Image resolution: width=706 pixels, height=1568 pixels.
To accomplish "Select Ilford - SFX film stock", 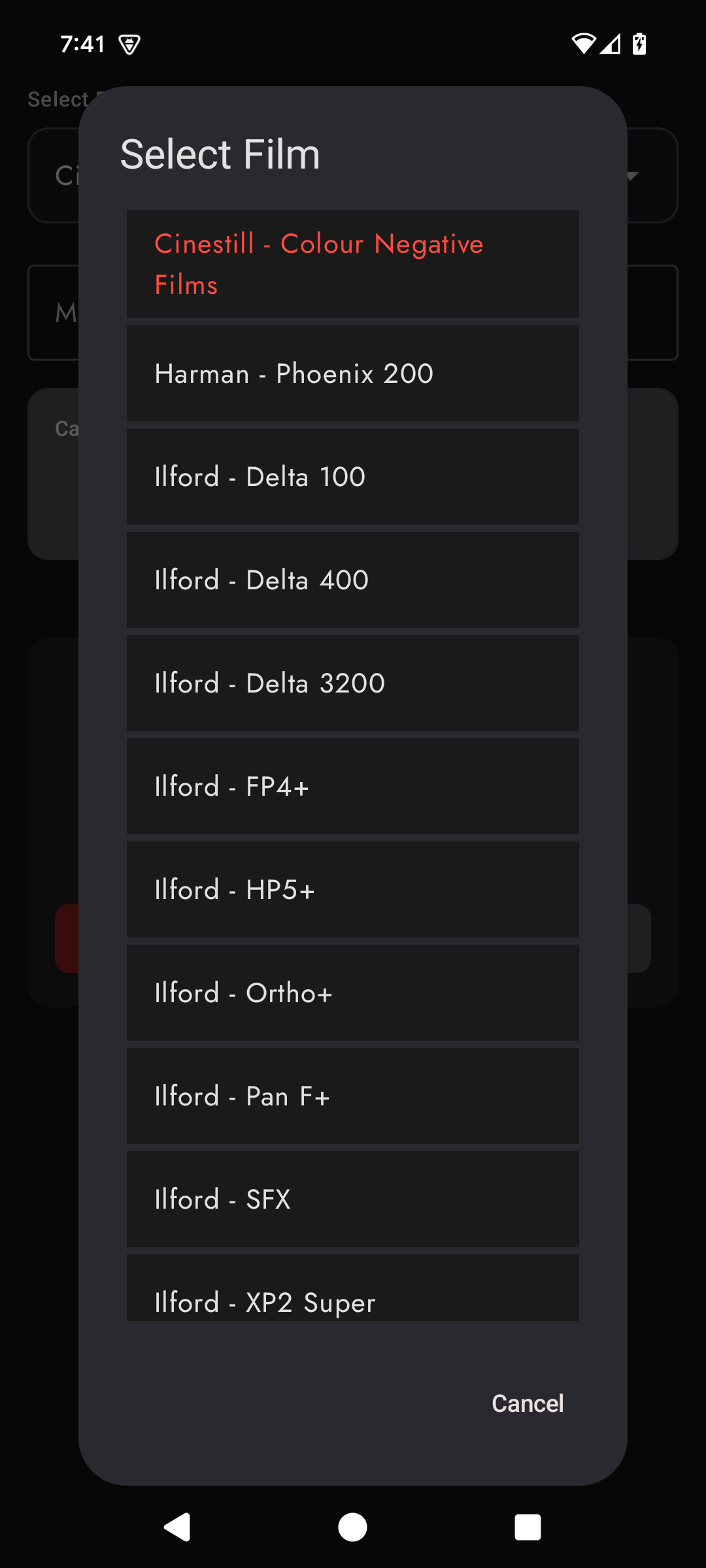I will [x=352, y=1199].
